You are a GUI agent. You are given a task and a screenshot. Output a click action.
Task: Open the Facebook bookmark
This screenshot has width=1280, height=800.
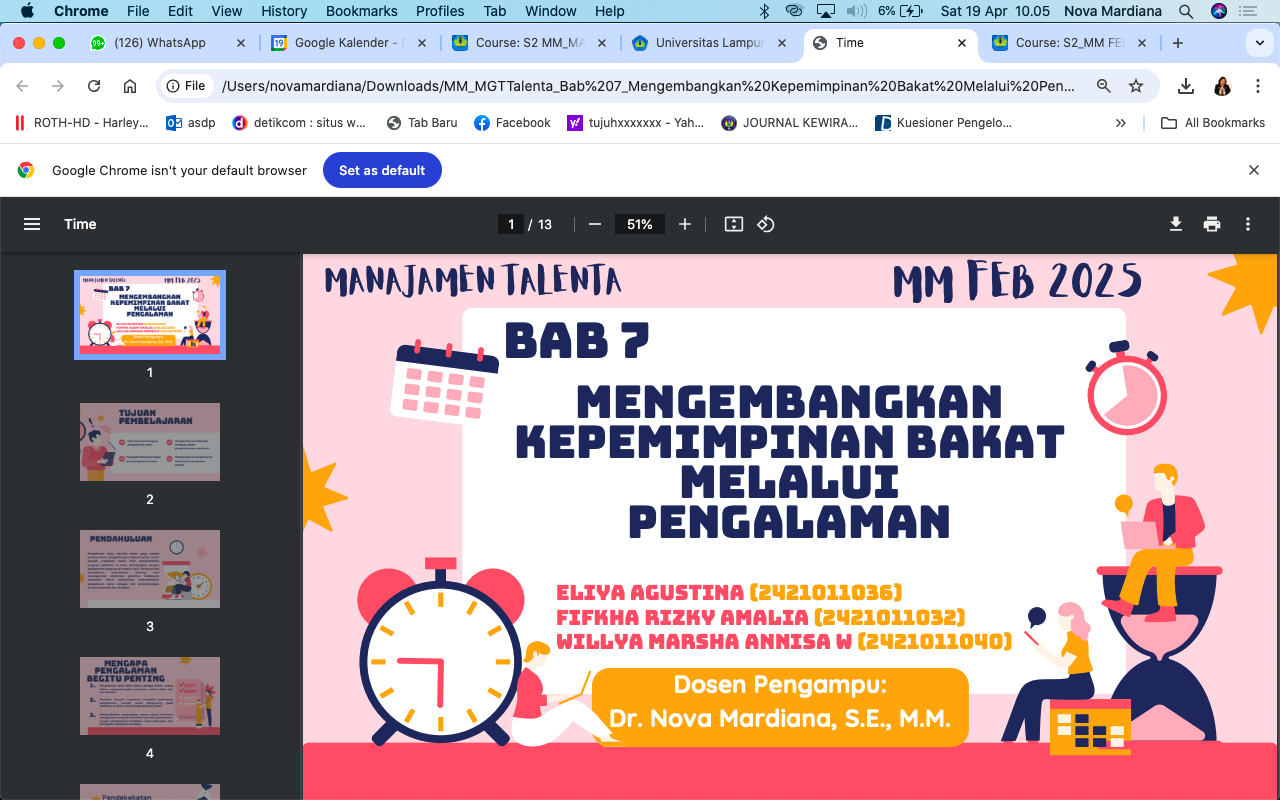coord(512,123)
